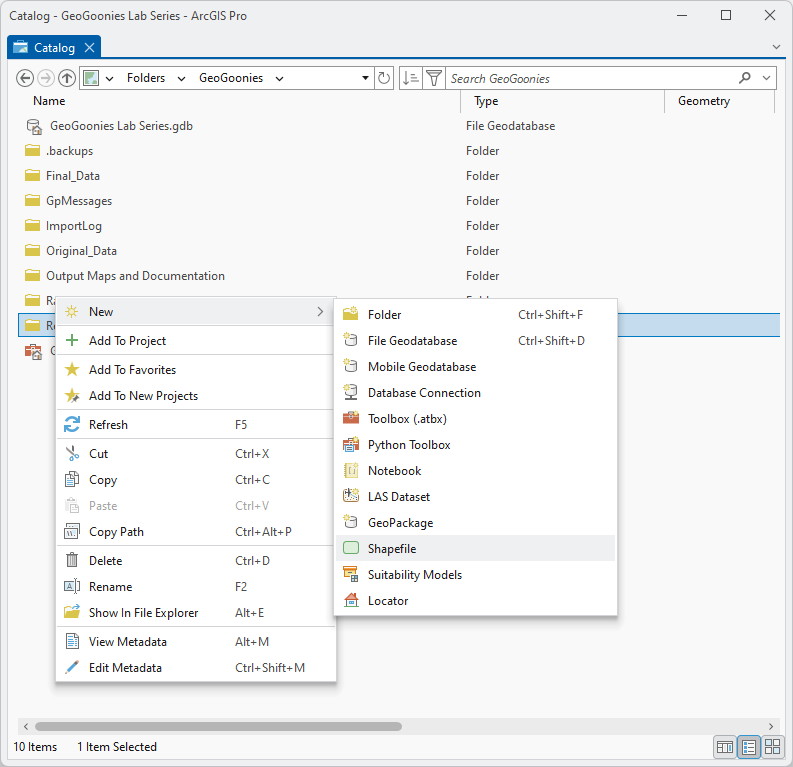Switch to the columns view toggle
The image size is (793, 767).
725,747
